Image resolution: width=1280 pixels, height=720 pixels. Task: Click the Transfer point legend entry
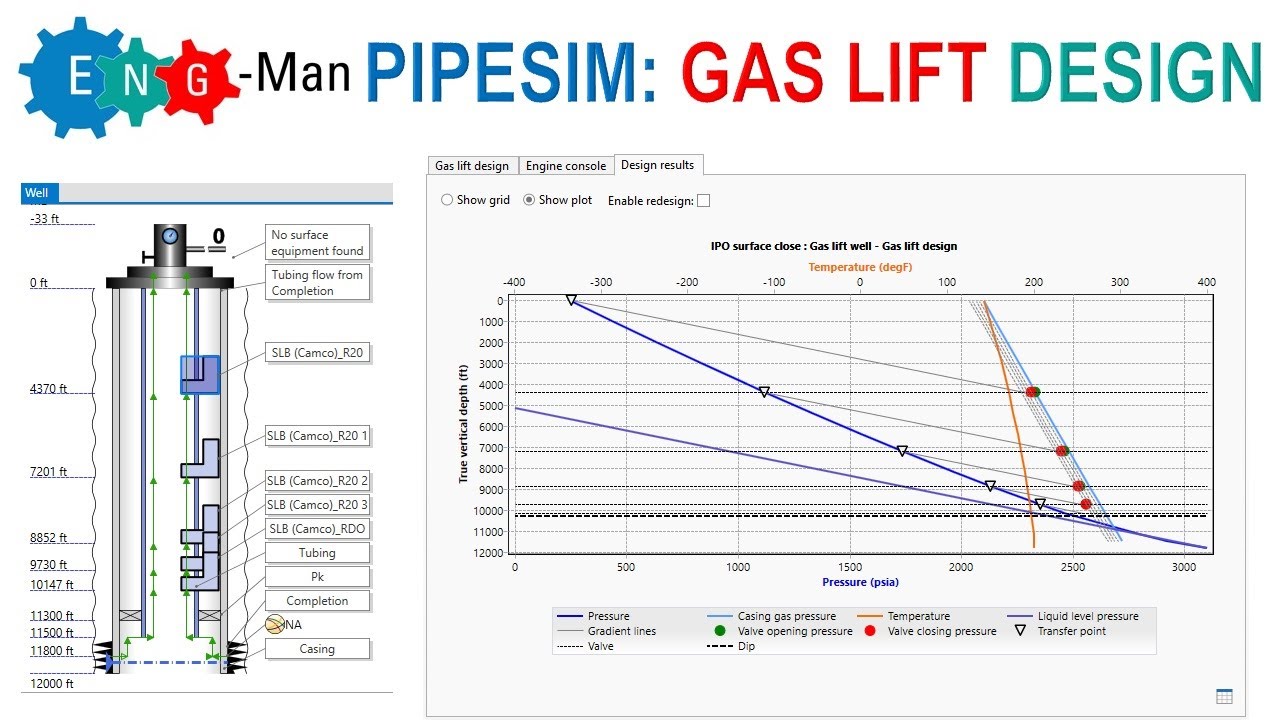pyautogui.click(x=1058, y=631)
